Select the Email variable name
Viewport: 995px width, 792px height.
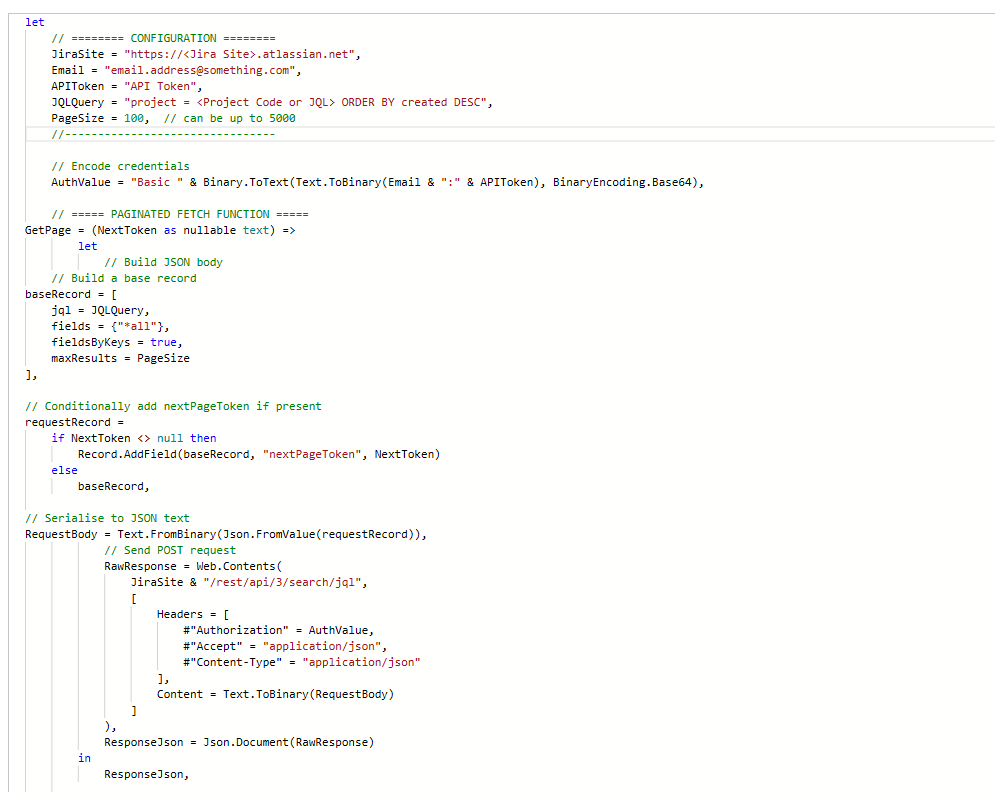click(x=66, y=70)
